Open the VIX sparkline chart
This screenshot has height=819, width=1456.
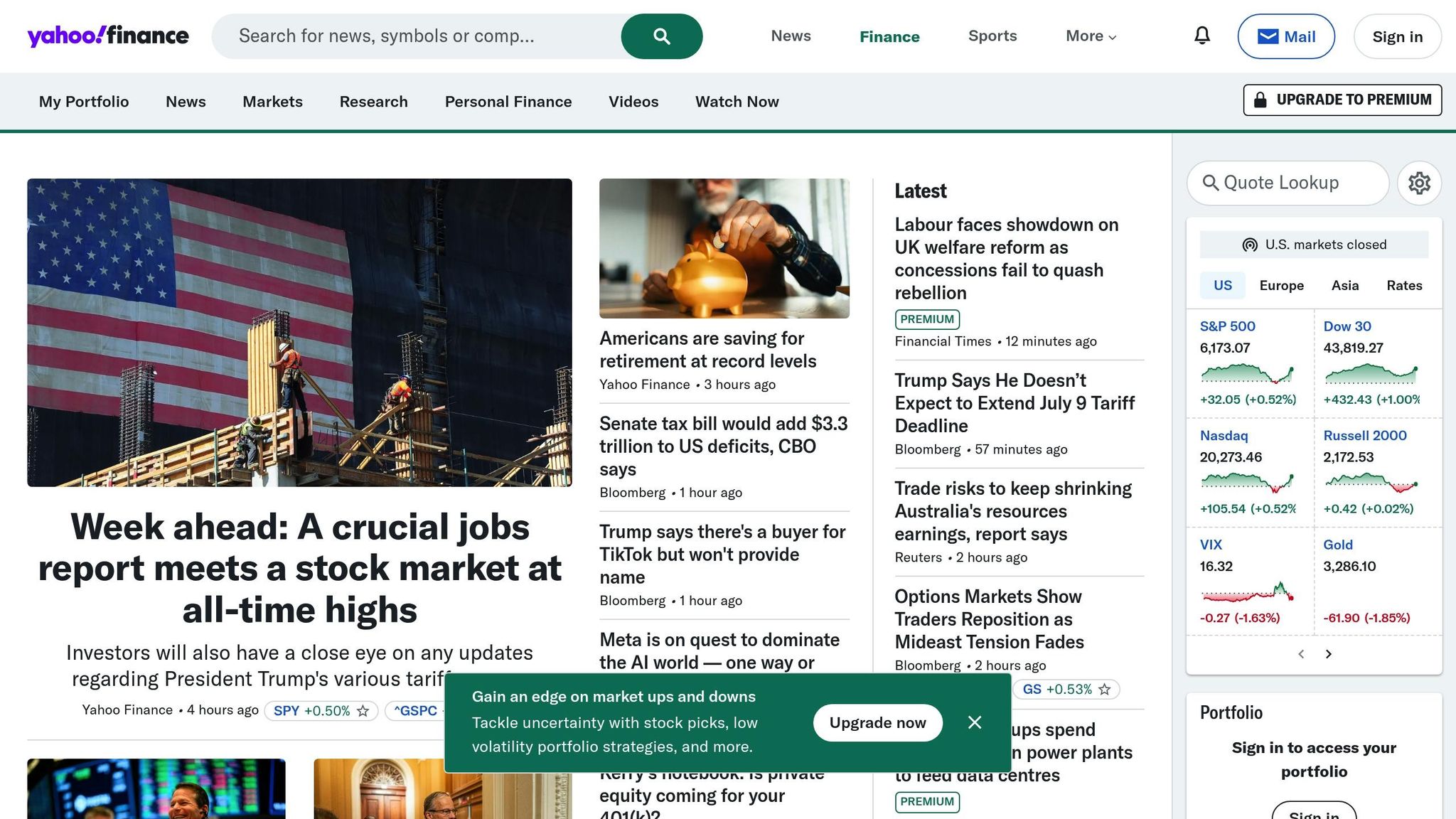pyautogui.click(x=1247, y=592)
